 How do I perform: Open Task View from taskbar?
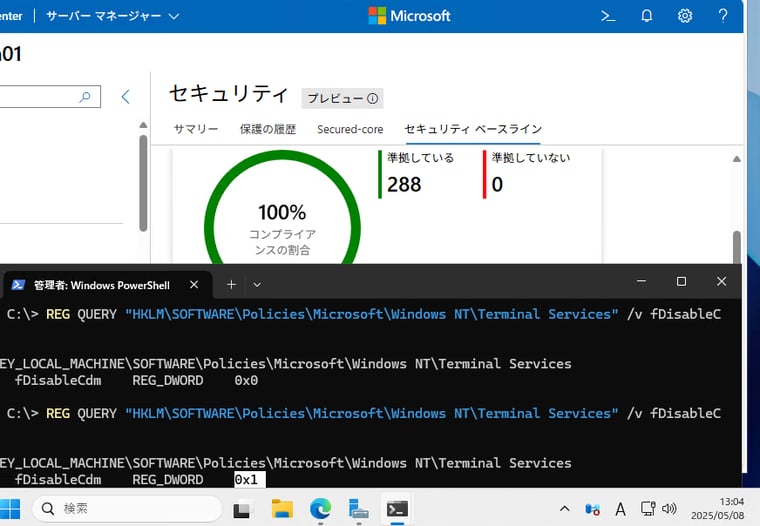click(242, 509)
